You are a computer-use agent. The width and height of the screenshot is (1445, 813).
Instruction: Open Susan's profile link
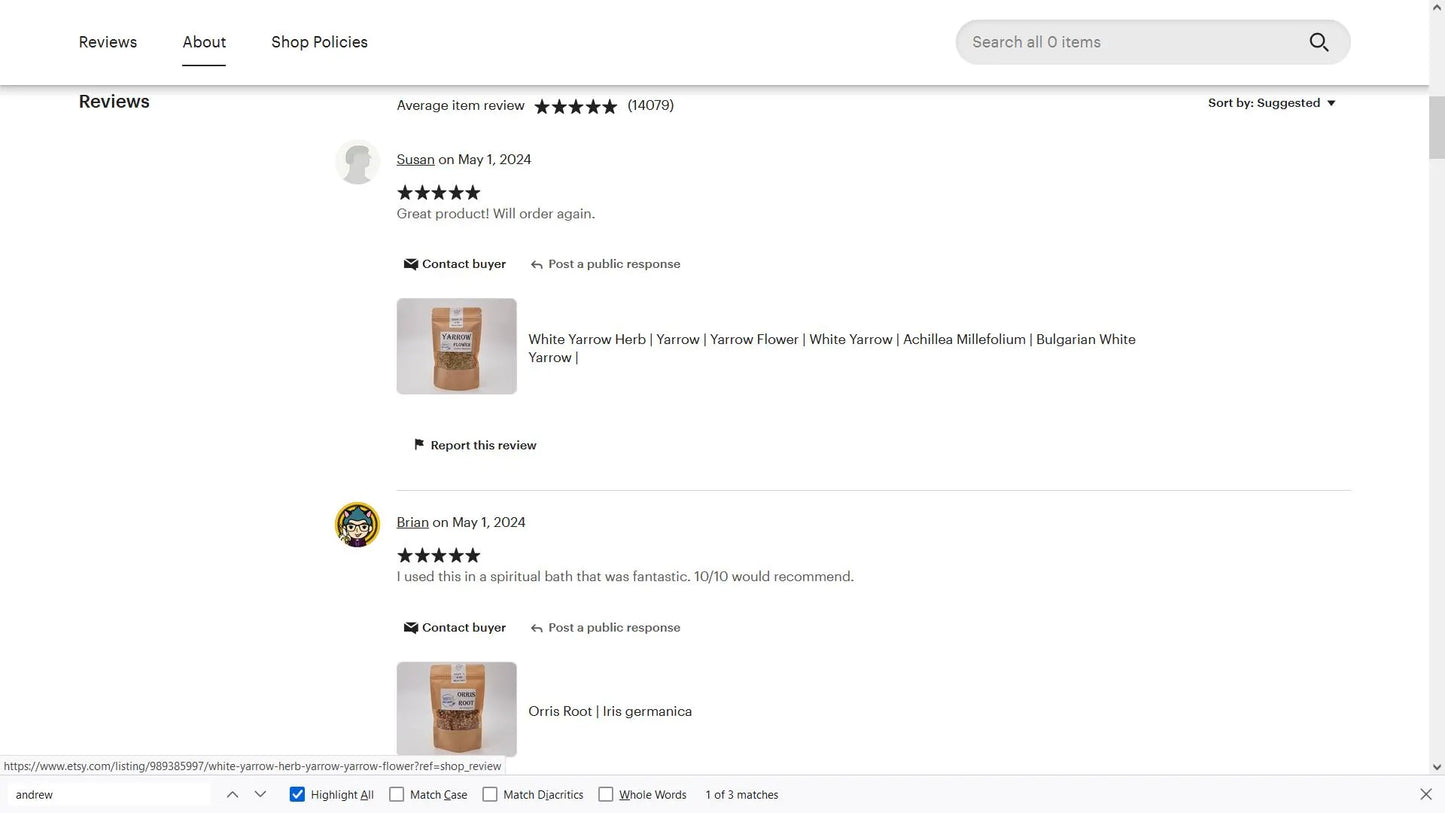click(415, 160)
